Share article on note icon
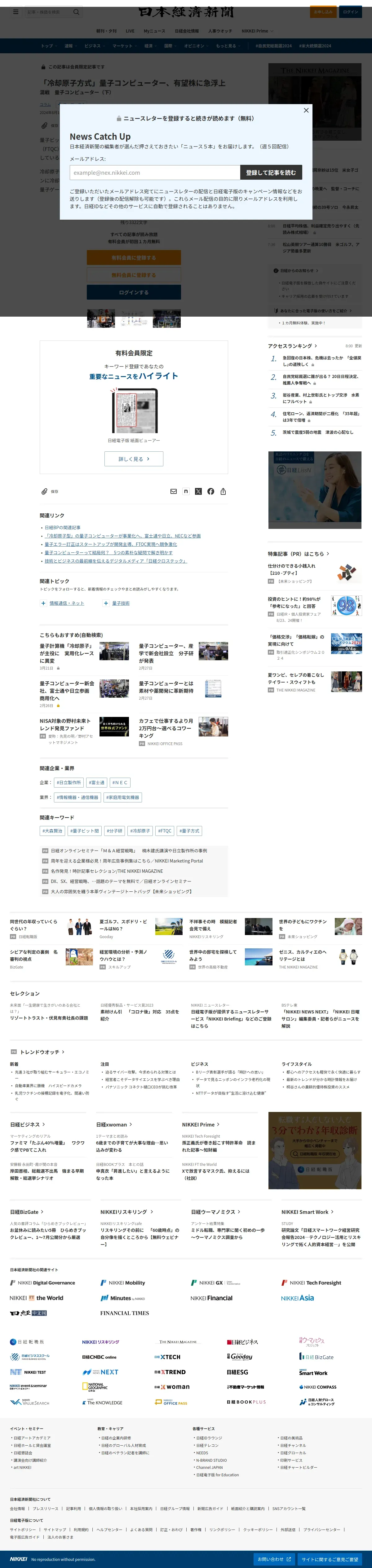Image resolution: width=372 pixels, height=1568 pixels. coord(186,491)
